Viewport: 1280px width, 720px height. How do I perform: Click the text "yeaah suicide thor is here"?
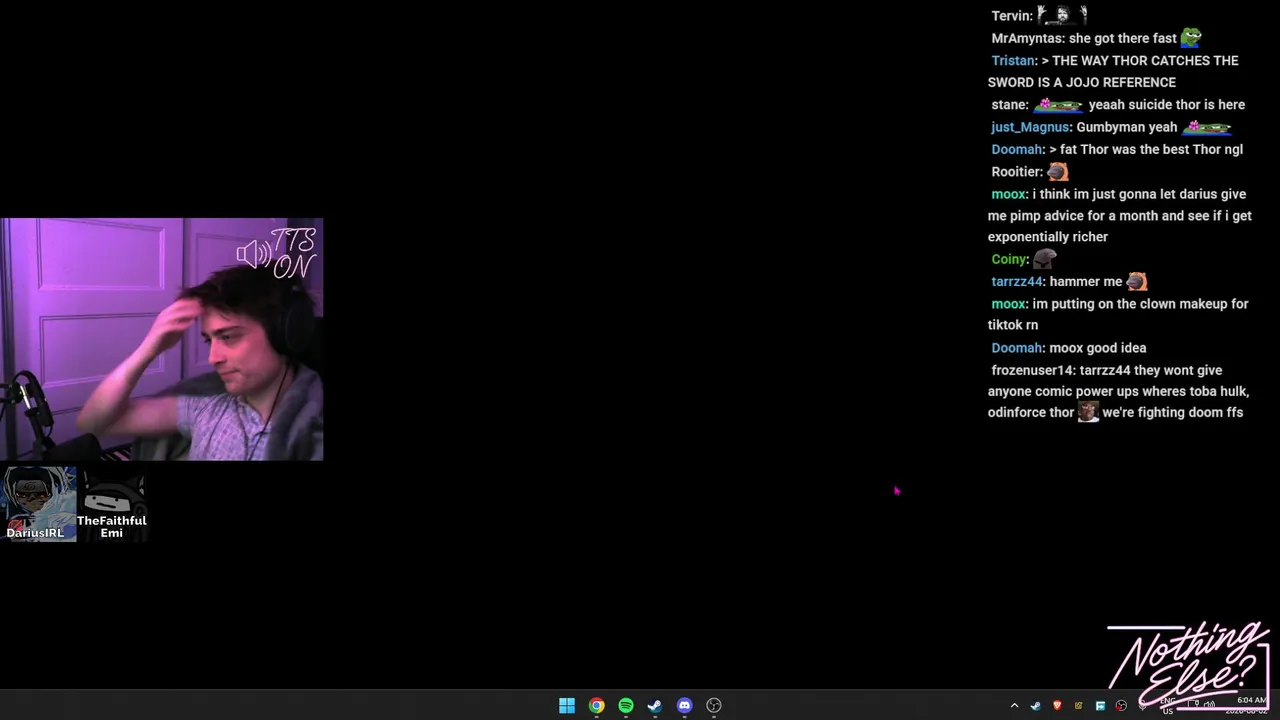tap(1167, 104)
